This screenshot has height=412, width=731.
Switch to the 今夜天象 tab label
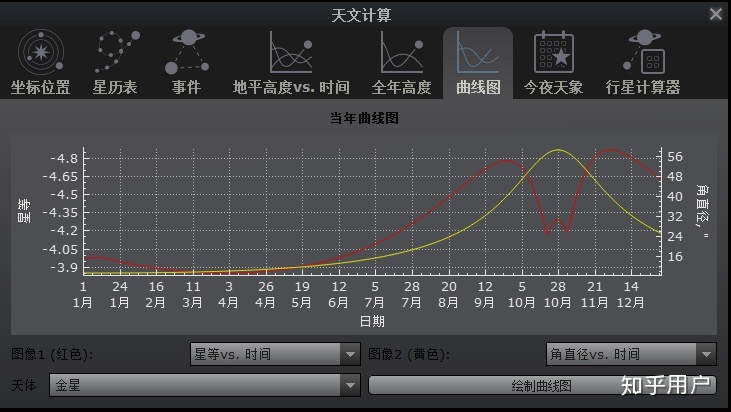(x=553, y=87)
